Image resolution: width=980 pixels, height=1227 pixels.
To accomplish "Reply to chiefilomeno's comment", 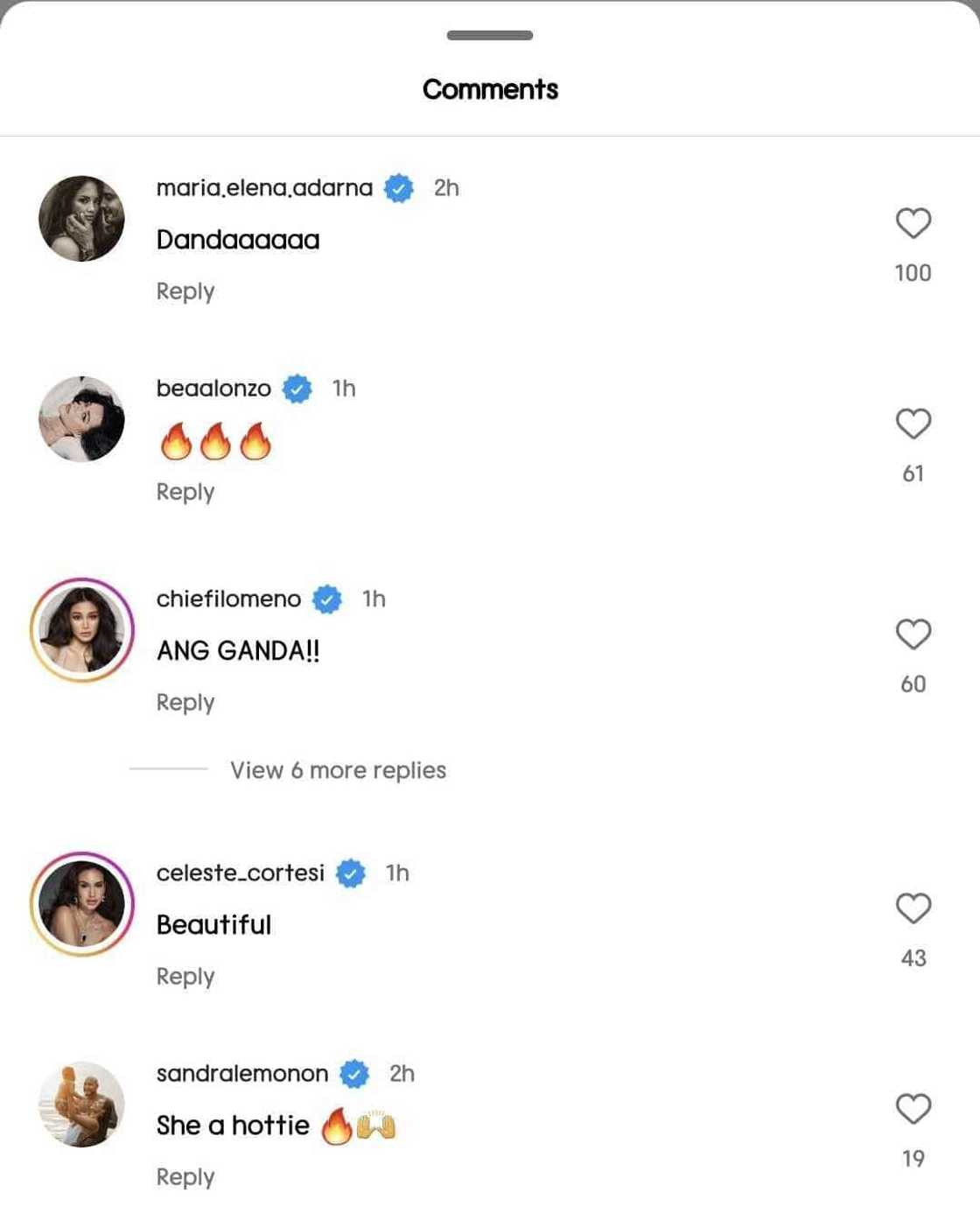I will tap(185, 703).
